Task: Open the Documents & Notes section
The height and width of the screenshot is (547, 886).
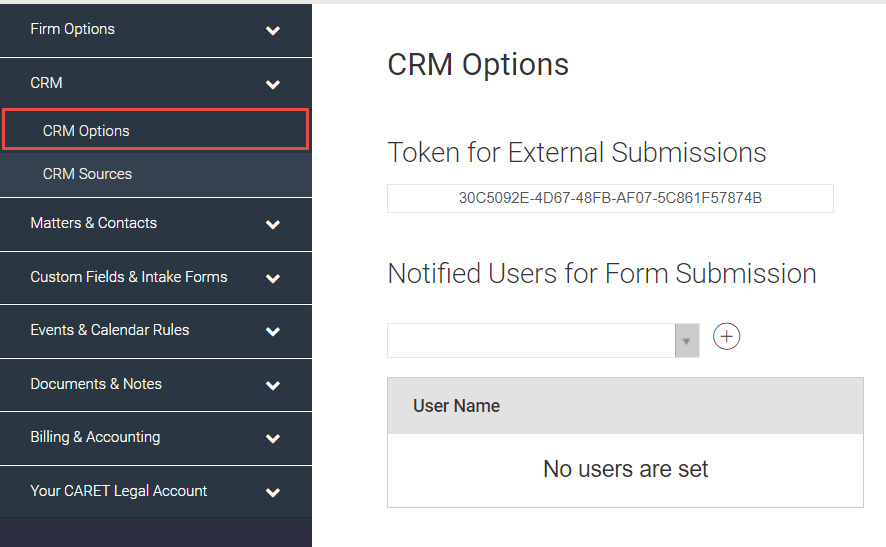Action: tap(155, 385)
